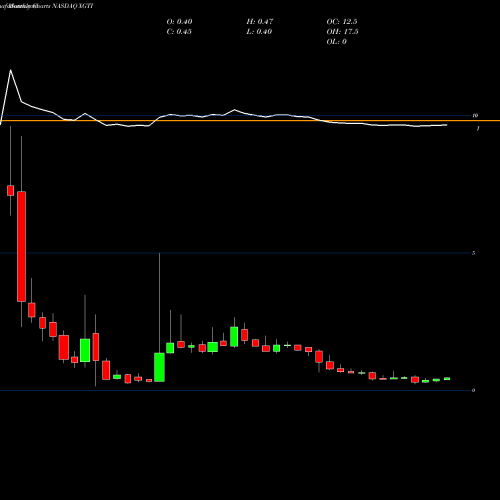
Task: Select the 'C: 0.45' close value
Action: point(179,32)
